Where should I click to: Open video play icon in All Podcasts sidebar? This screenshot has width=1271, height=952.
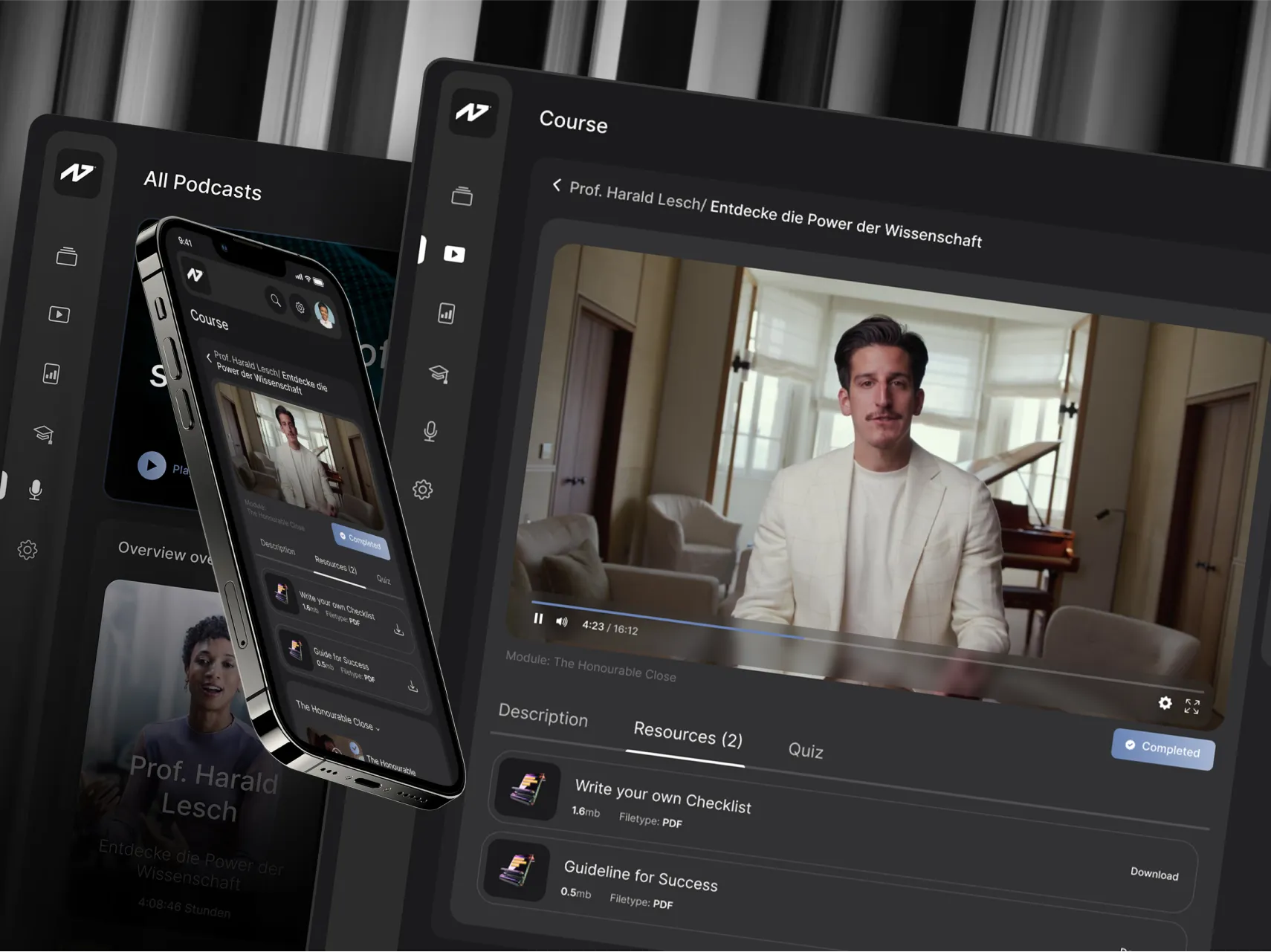tap(59, 314)
